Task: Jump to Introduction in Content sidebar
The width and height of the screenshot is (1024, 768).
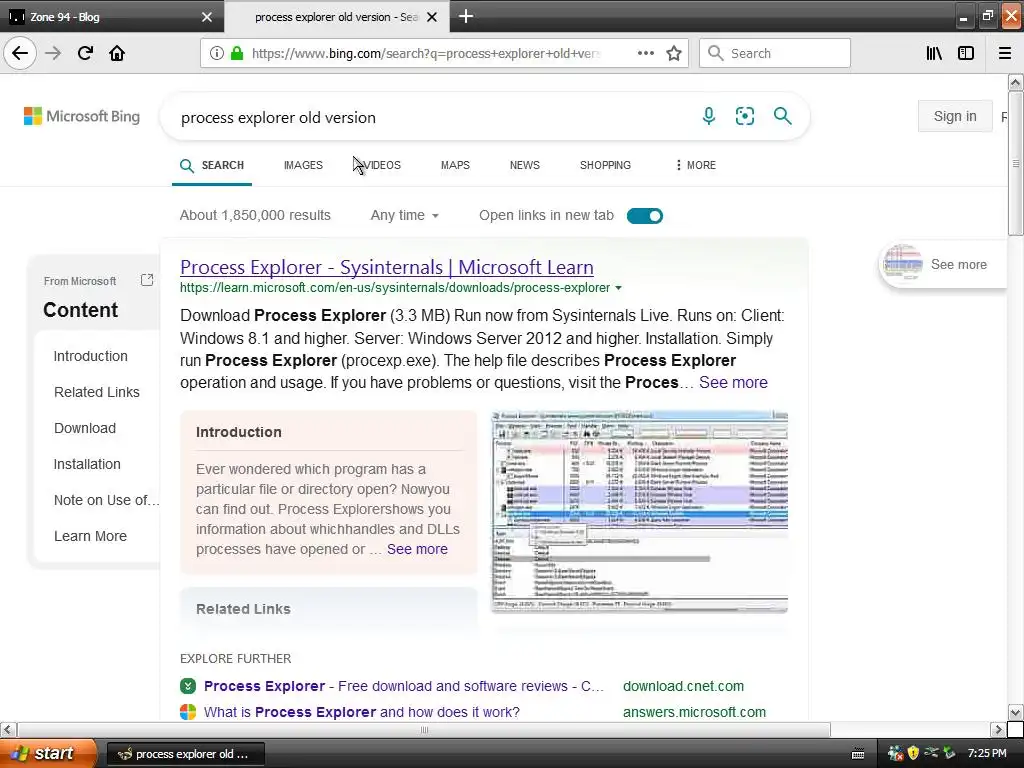Action: pyautogui.click(x=91, y=356)
